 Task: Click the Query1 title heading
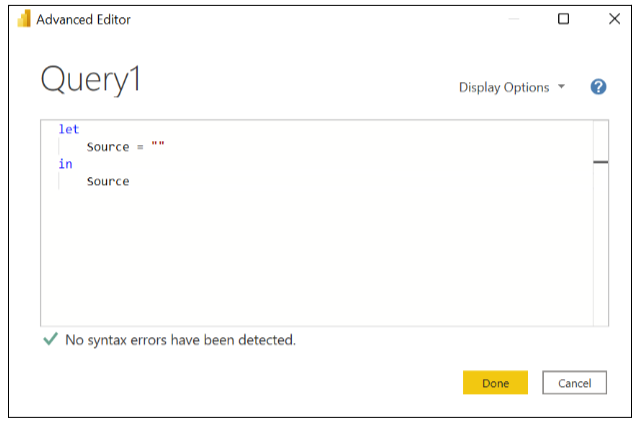[x=90, y=81]
